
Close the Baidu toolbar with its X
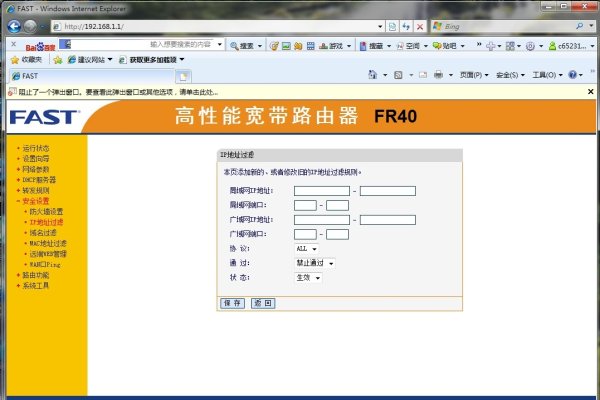13,44
